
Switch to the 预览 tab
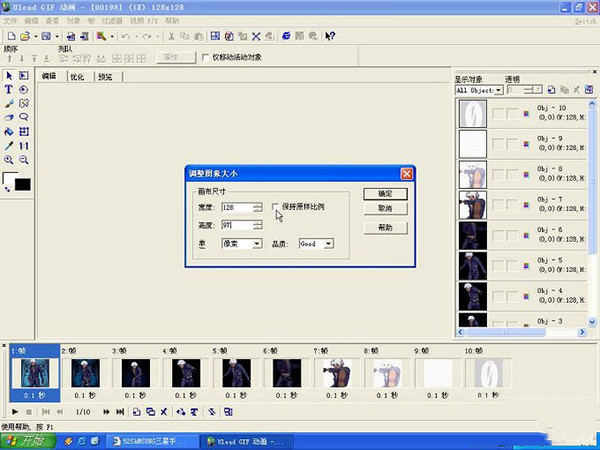[x=106, y=76]
